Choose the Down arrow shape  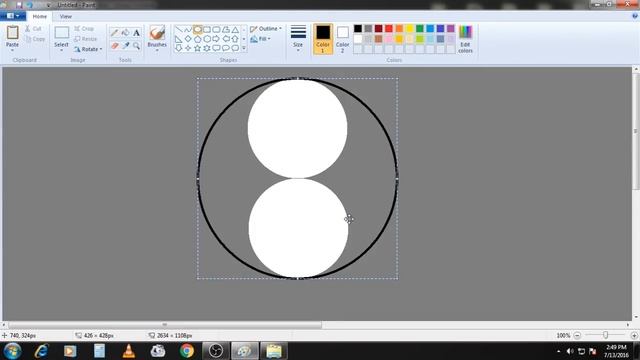(178, 48)
